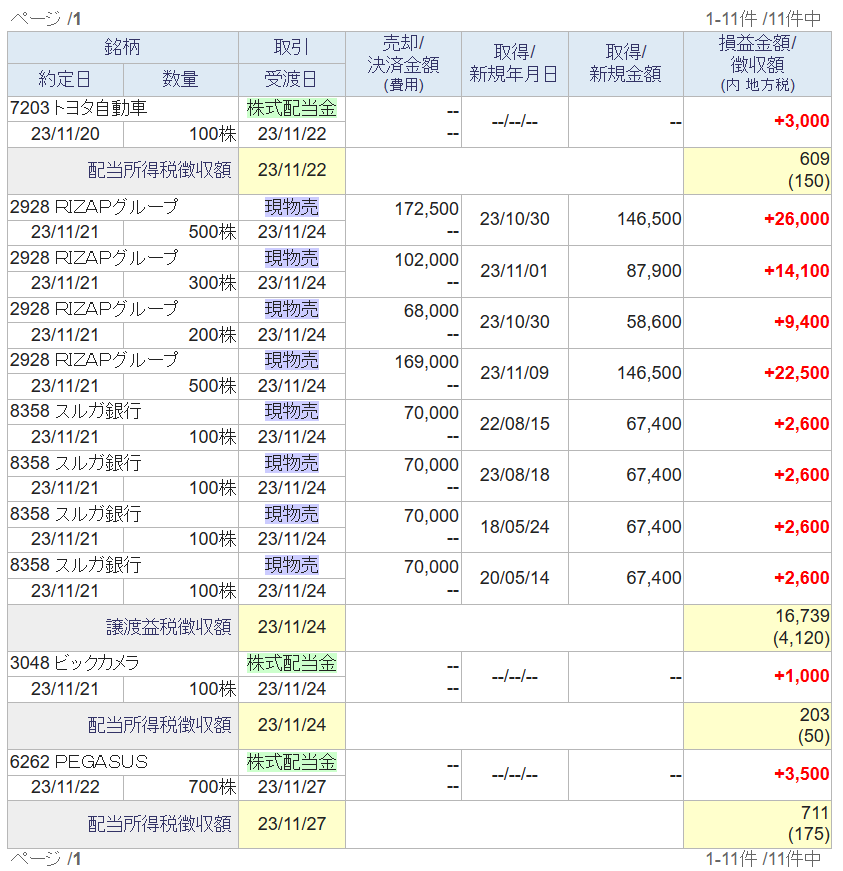The height and width of the screenshot is (871, 843).
Task: Click the 23/11/01 acquisition date
Action: (x=514, y=271)
